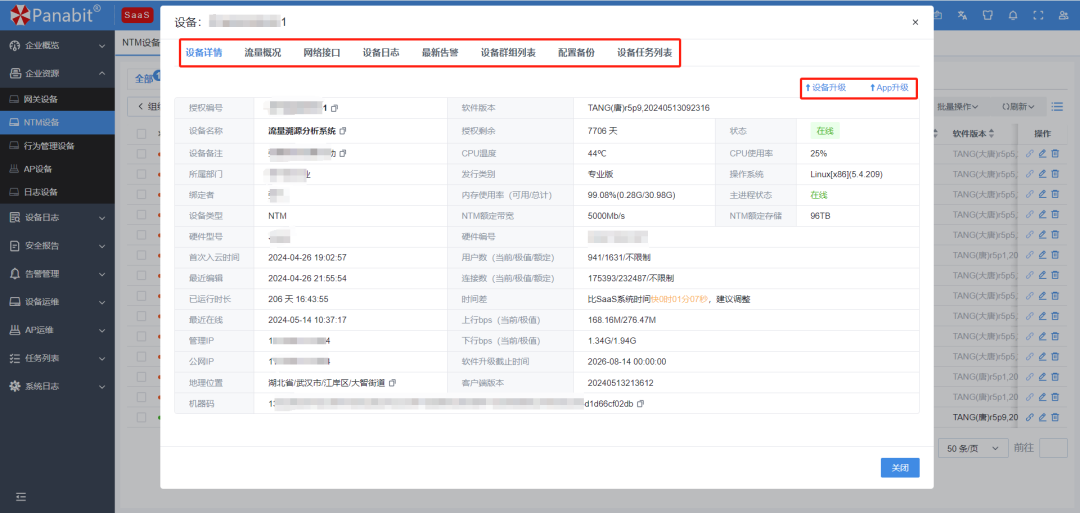Click the 设备升级 link

pos(825,88)
